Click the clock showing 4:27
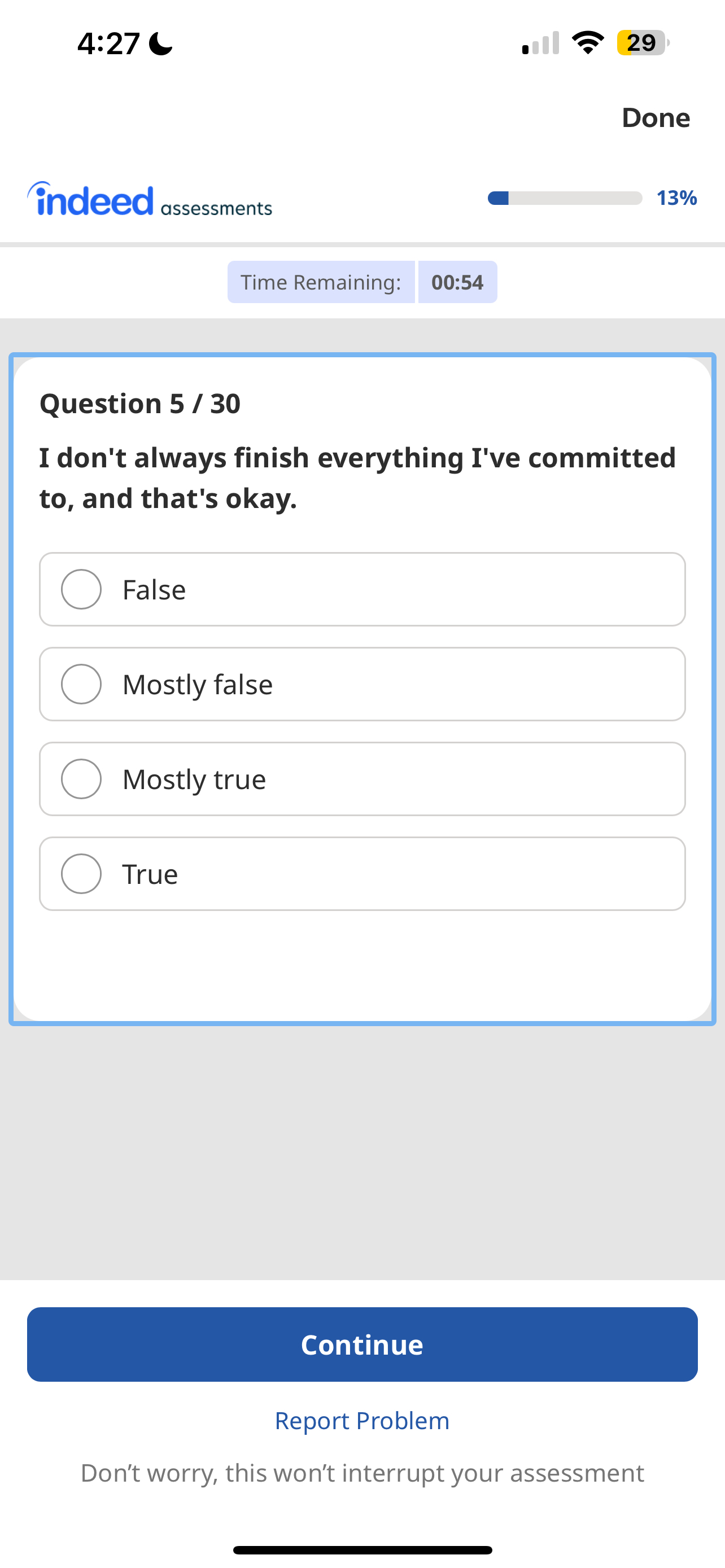725x1568 pixels. (108, 42)
